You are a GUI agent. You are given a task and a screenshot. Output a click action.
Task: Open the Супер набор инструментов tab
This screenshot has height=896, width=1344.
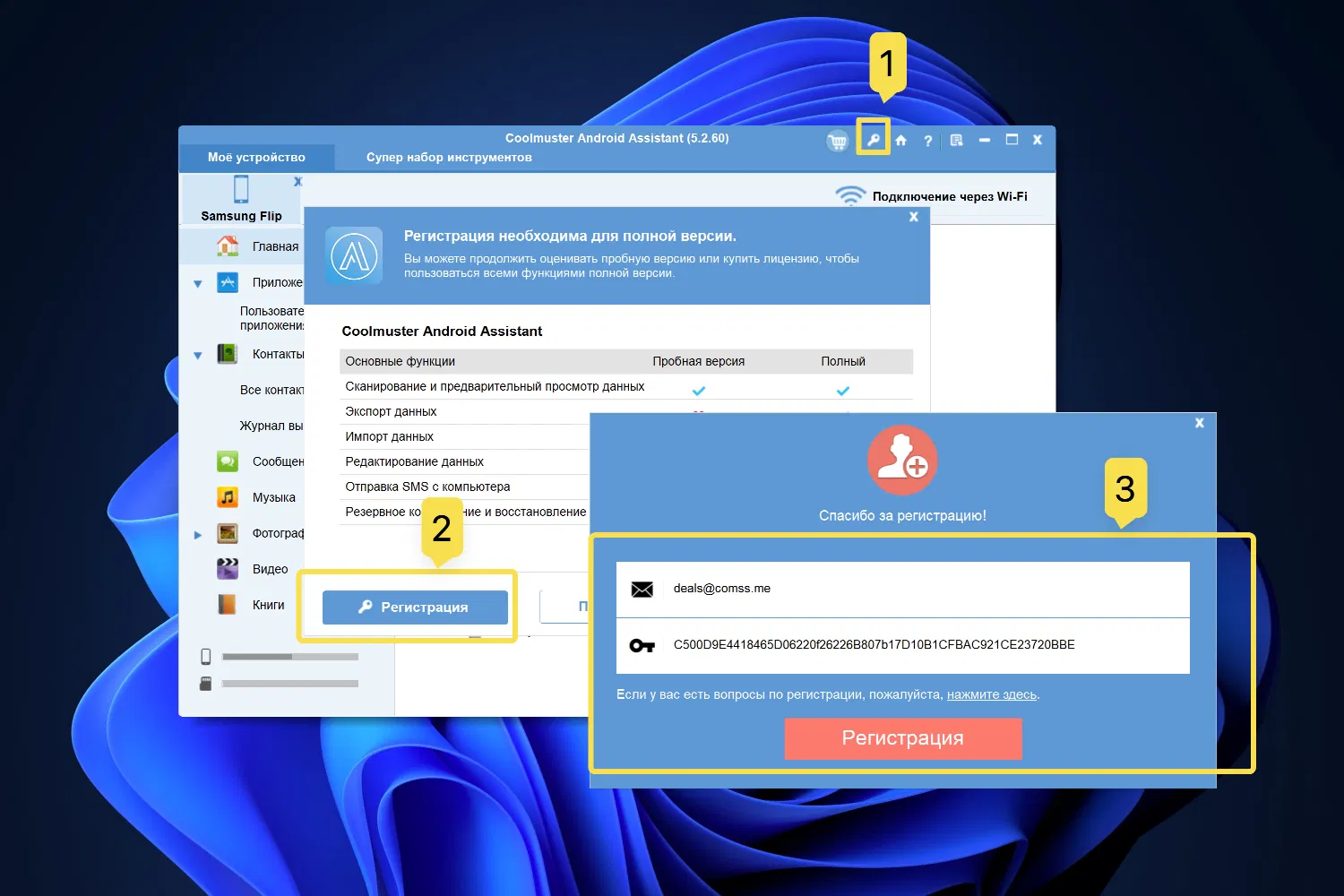(449, 158)
